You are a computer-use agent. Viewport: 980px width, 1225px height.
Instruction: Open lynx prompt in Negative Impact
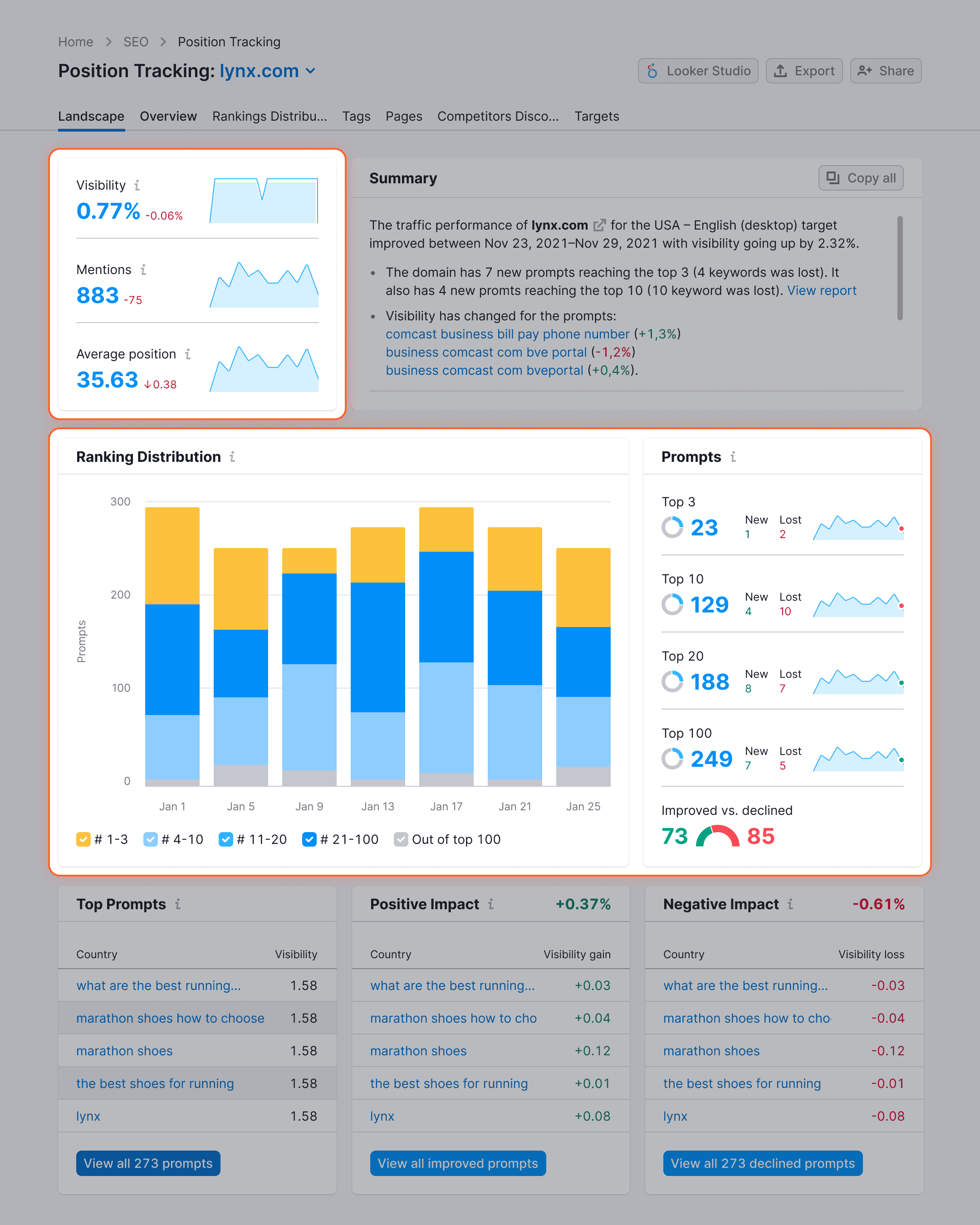pyautogui.click(x=675, y=1116)
